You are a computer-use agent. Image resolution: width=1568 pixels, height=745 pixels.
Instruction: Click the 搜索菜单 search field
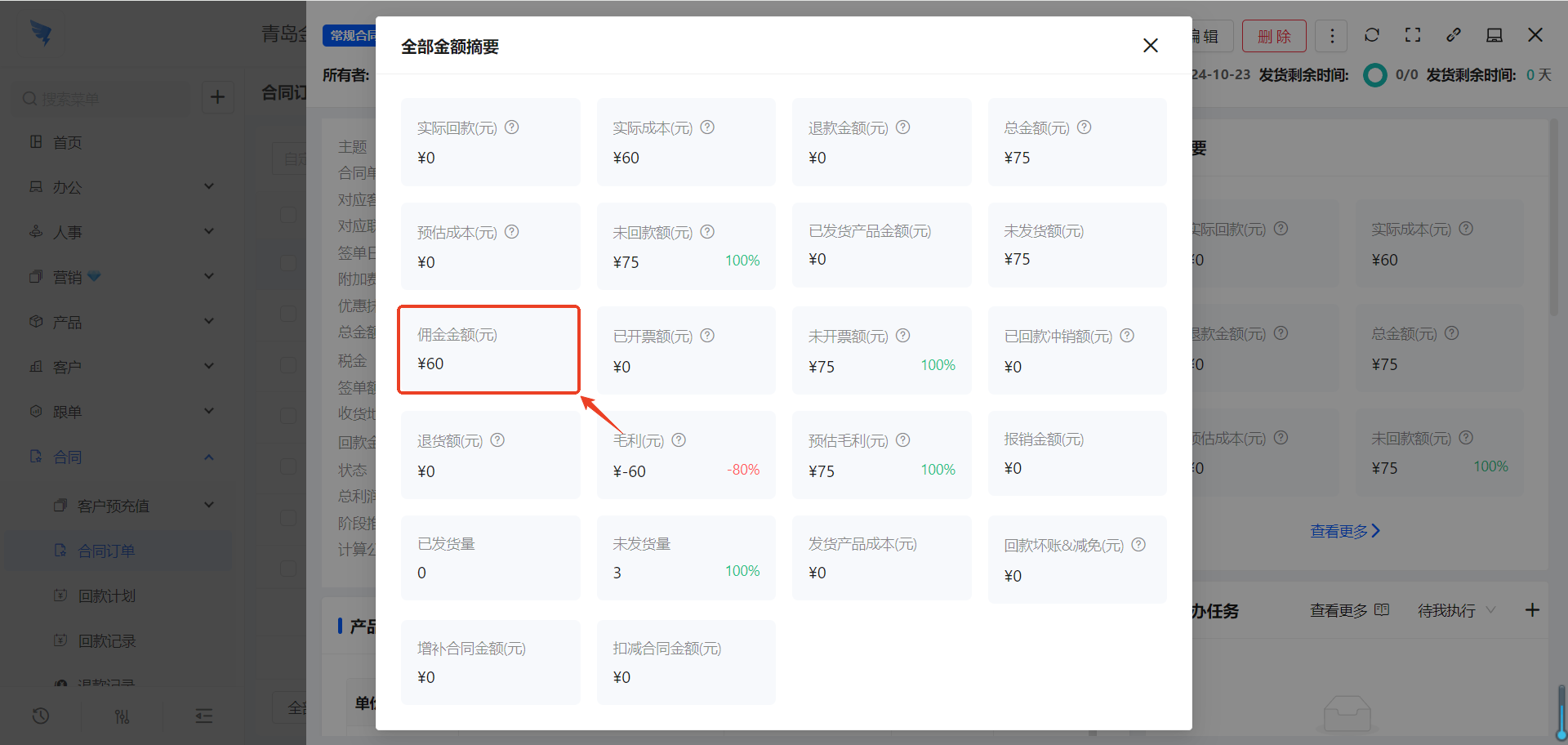coord(102,98)
